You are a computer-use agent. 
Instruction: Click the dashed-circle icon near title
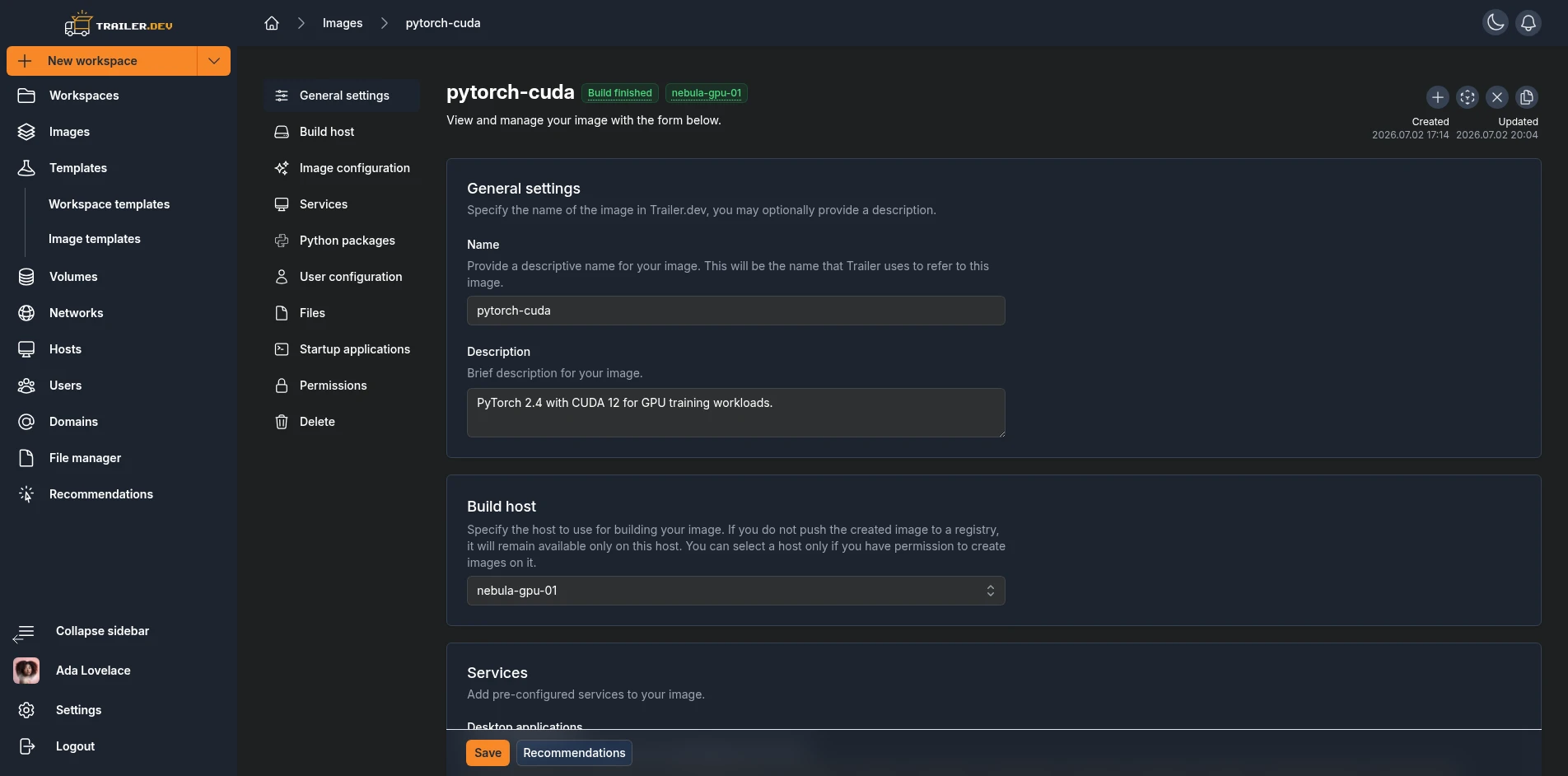(x=1468, y=97)
